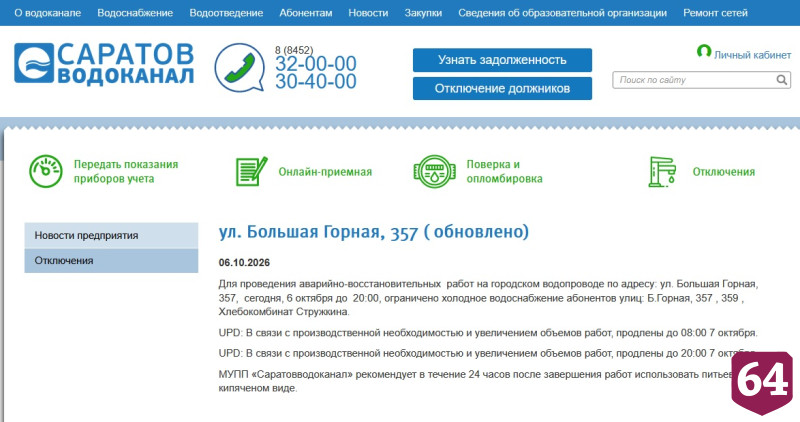
Task: Click the water meter Поверка icon
Action: [x=434, y=171]
